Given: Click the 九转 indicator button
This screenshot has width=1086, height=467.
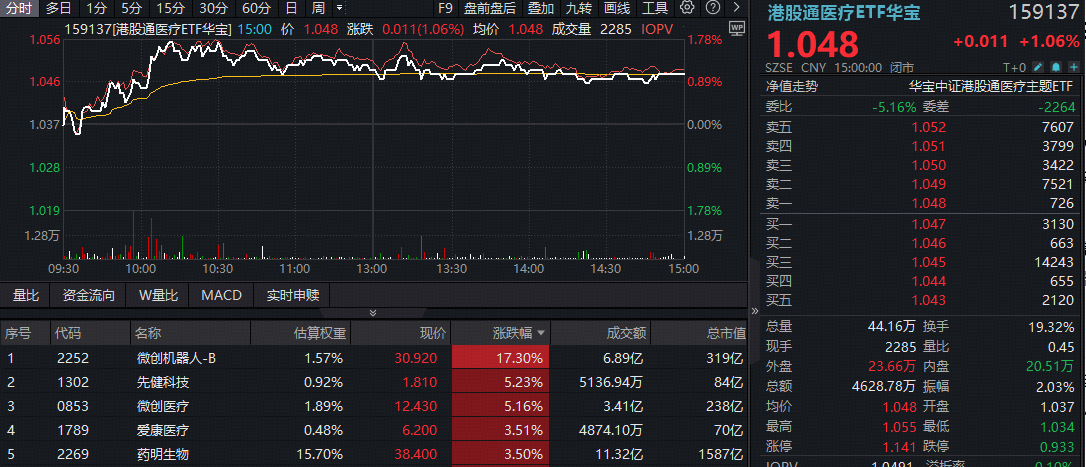Looking at the screenshot, I should click(578, 8).
